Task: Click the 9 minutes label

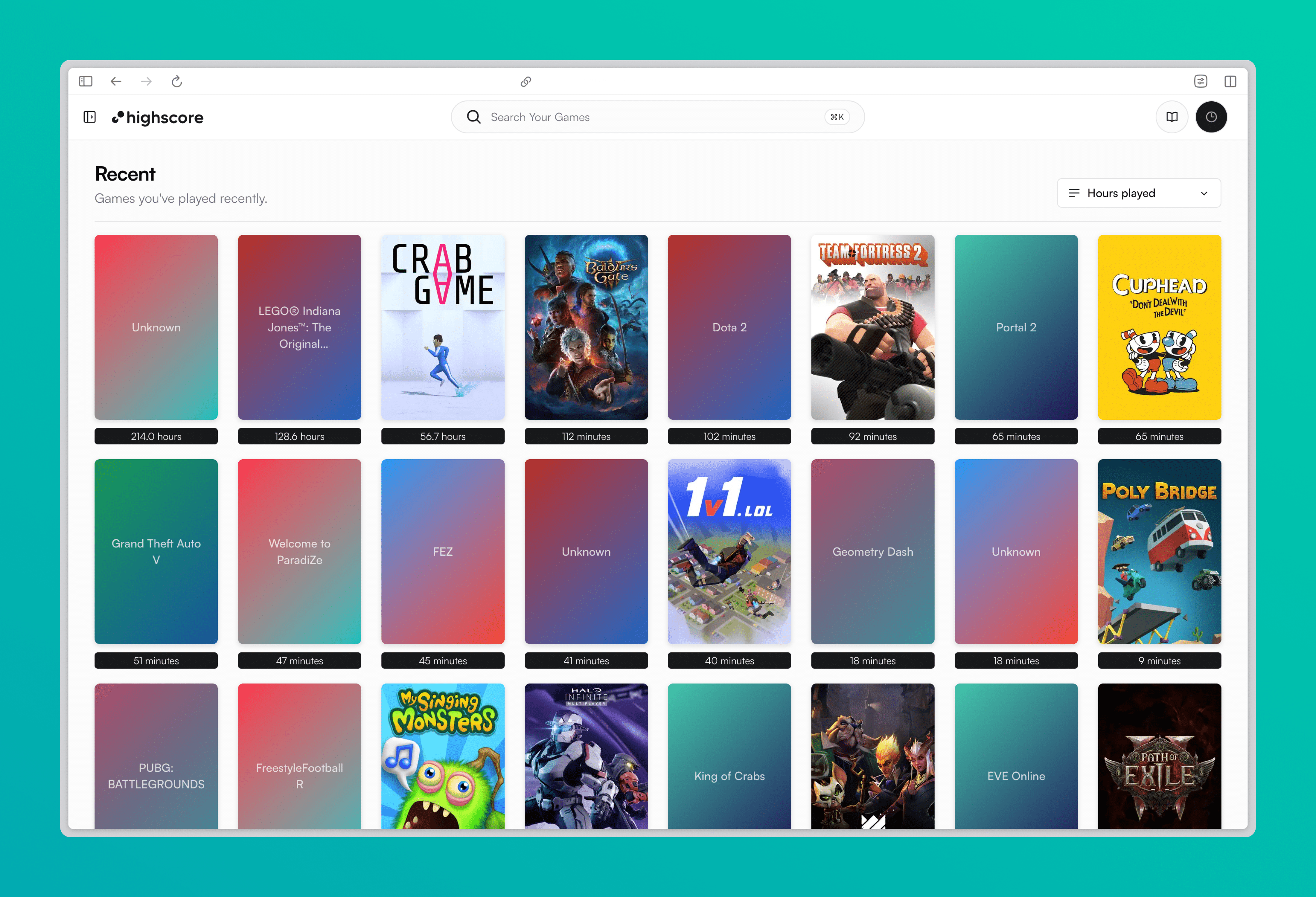Action: click(1159, 660)
